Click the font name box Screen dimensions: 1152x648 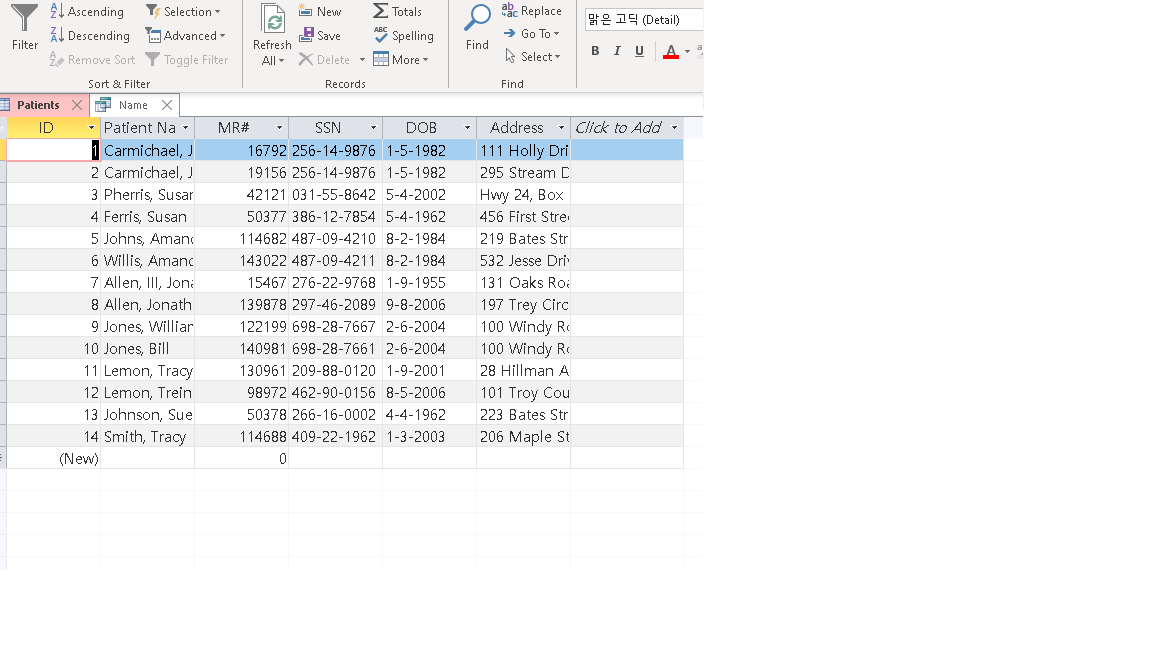[x=644, y=20]
